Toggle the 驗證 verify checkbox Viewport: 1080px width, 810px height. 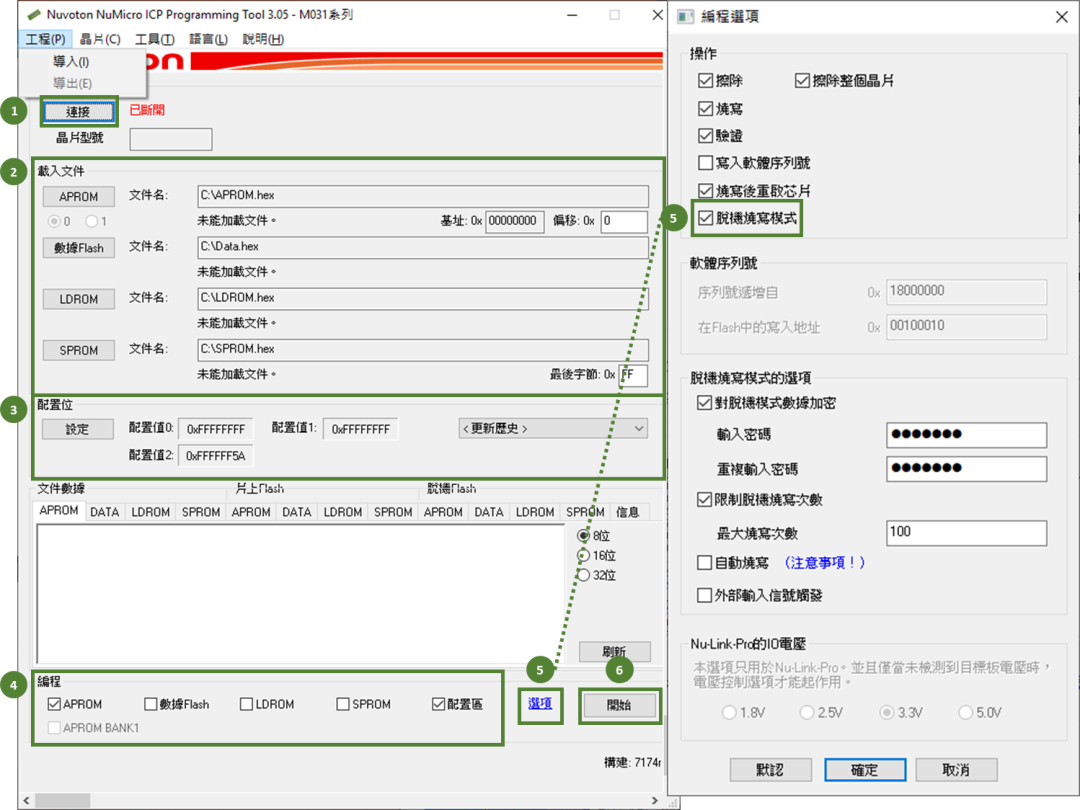pyautogui.click(x=705, y=136)
